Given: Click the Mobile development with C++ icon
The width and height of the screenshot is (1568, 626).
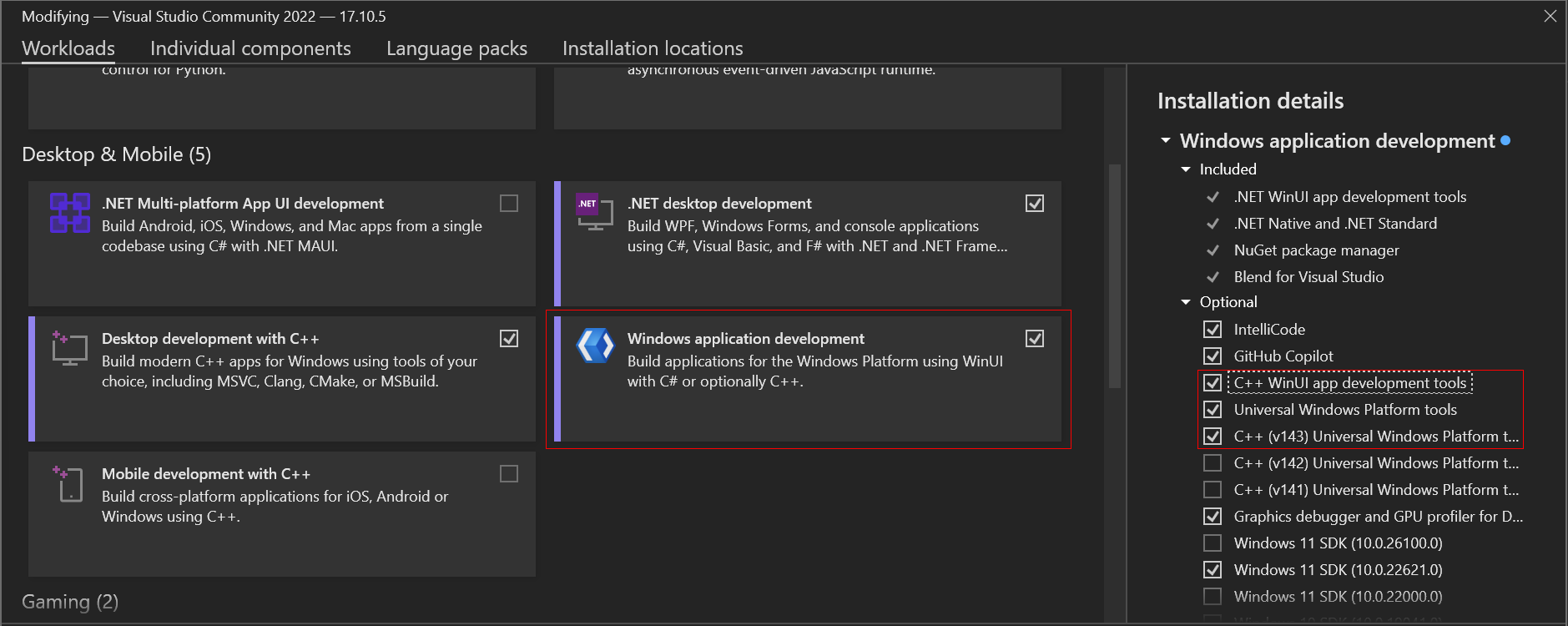Looking at the screenshot, I should pyautogui.click(x=70, y=483).
